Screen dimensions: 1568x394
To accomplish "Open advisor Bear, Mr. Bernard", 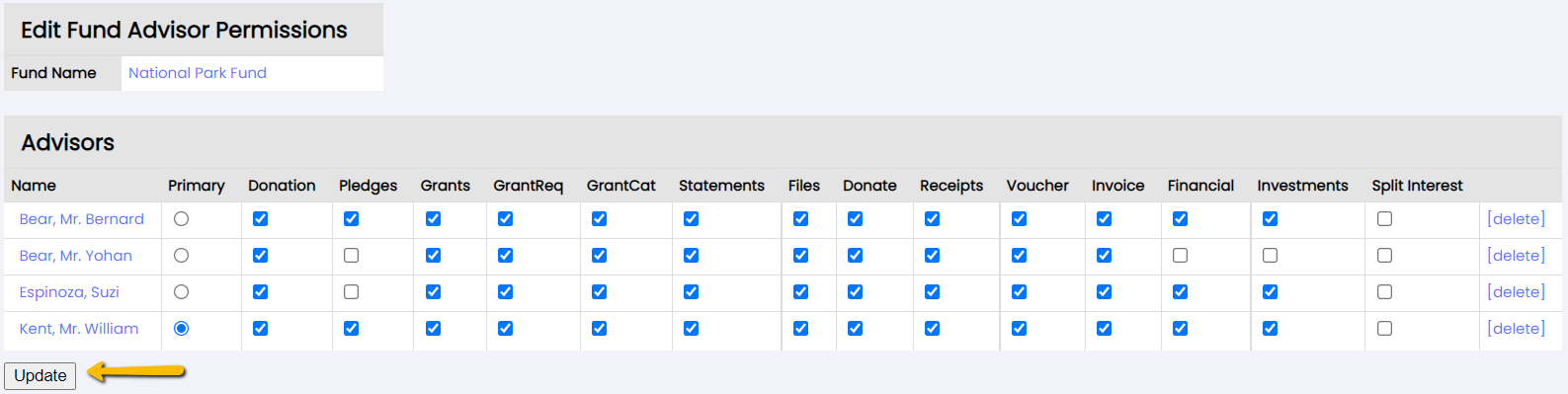I will 82,219.
